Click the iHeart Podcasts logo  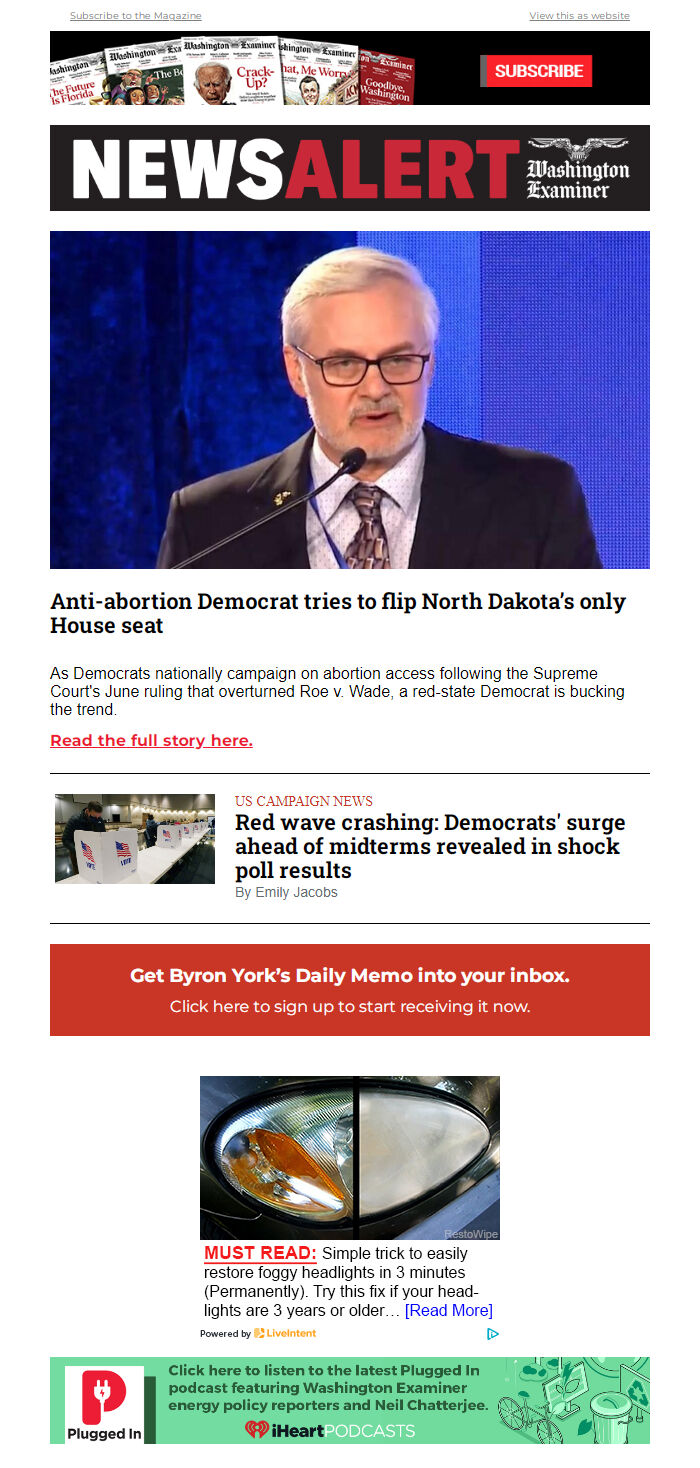[330, 1430]
